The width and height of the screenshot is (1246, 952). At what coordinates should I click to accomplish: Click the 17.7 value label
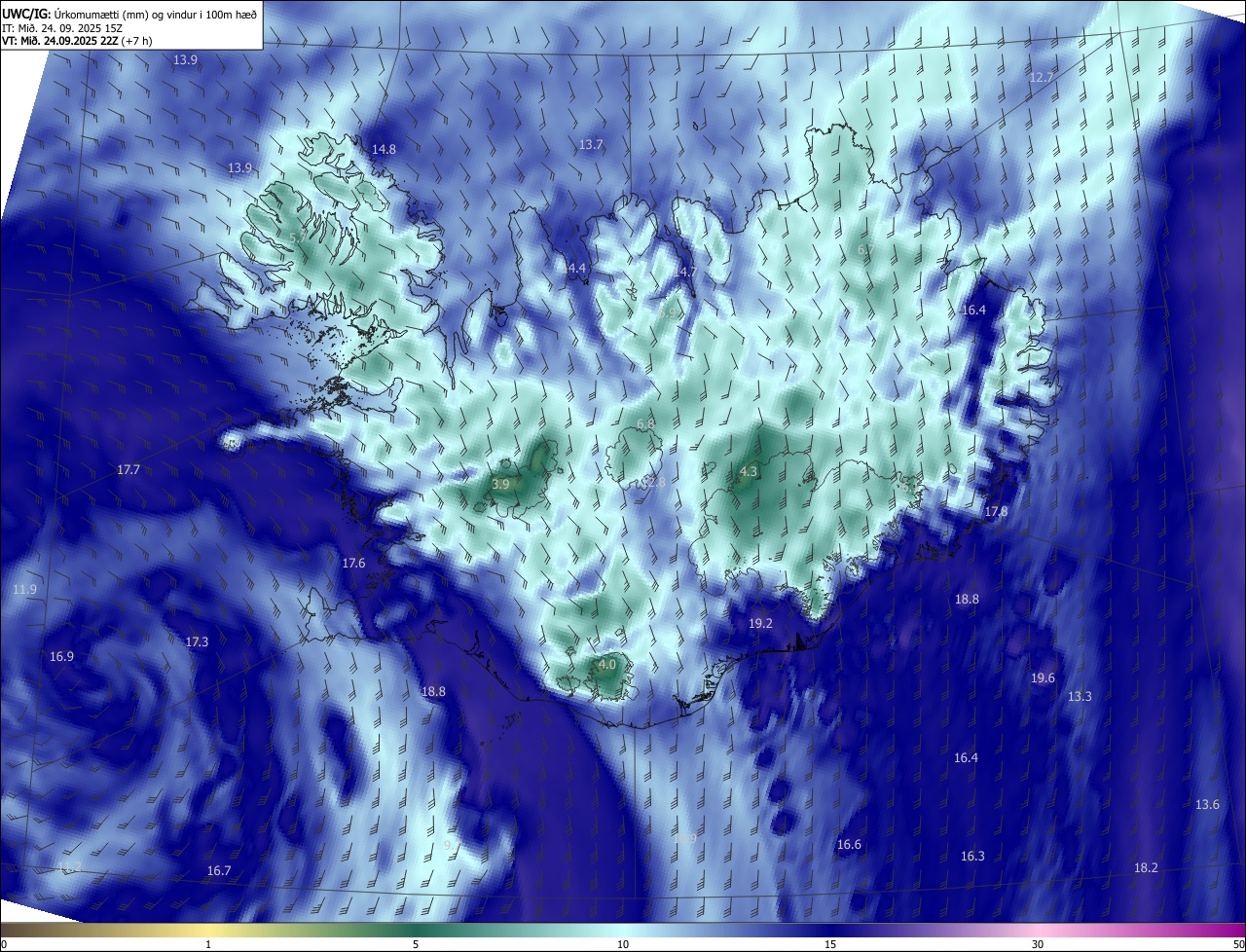click(x=128, y=469)
